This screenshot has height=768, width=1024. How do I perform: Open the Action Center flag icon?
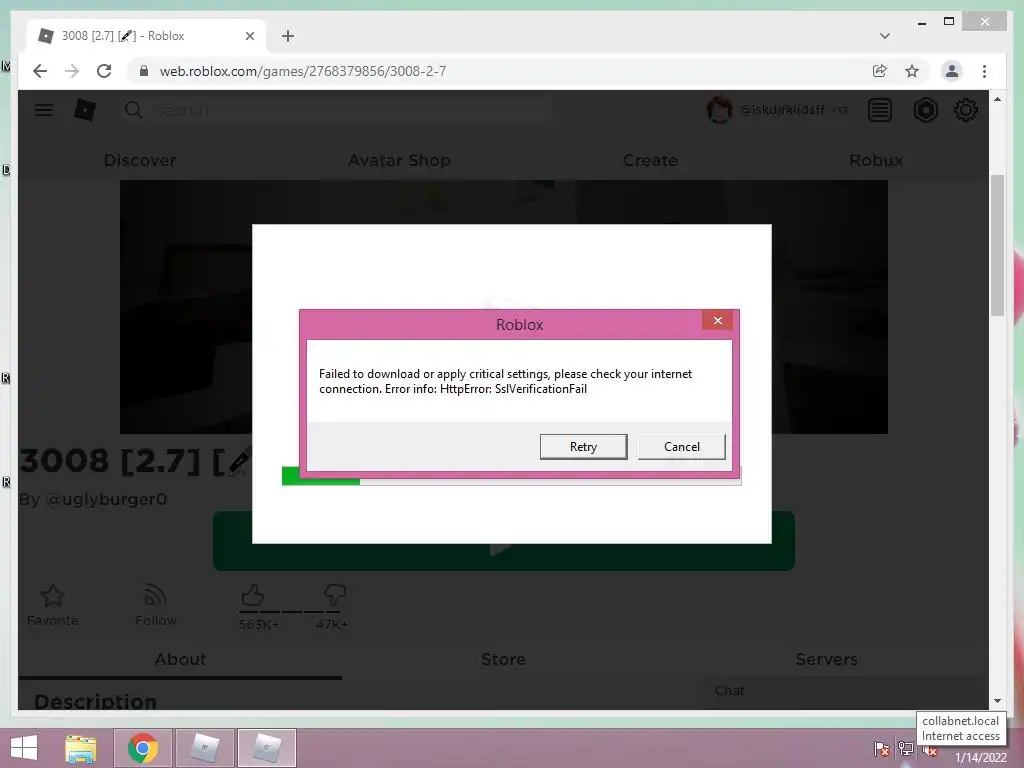tap(882, 749)
